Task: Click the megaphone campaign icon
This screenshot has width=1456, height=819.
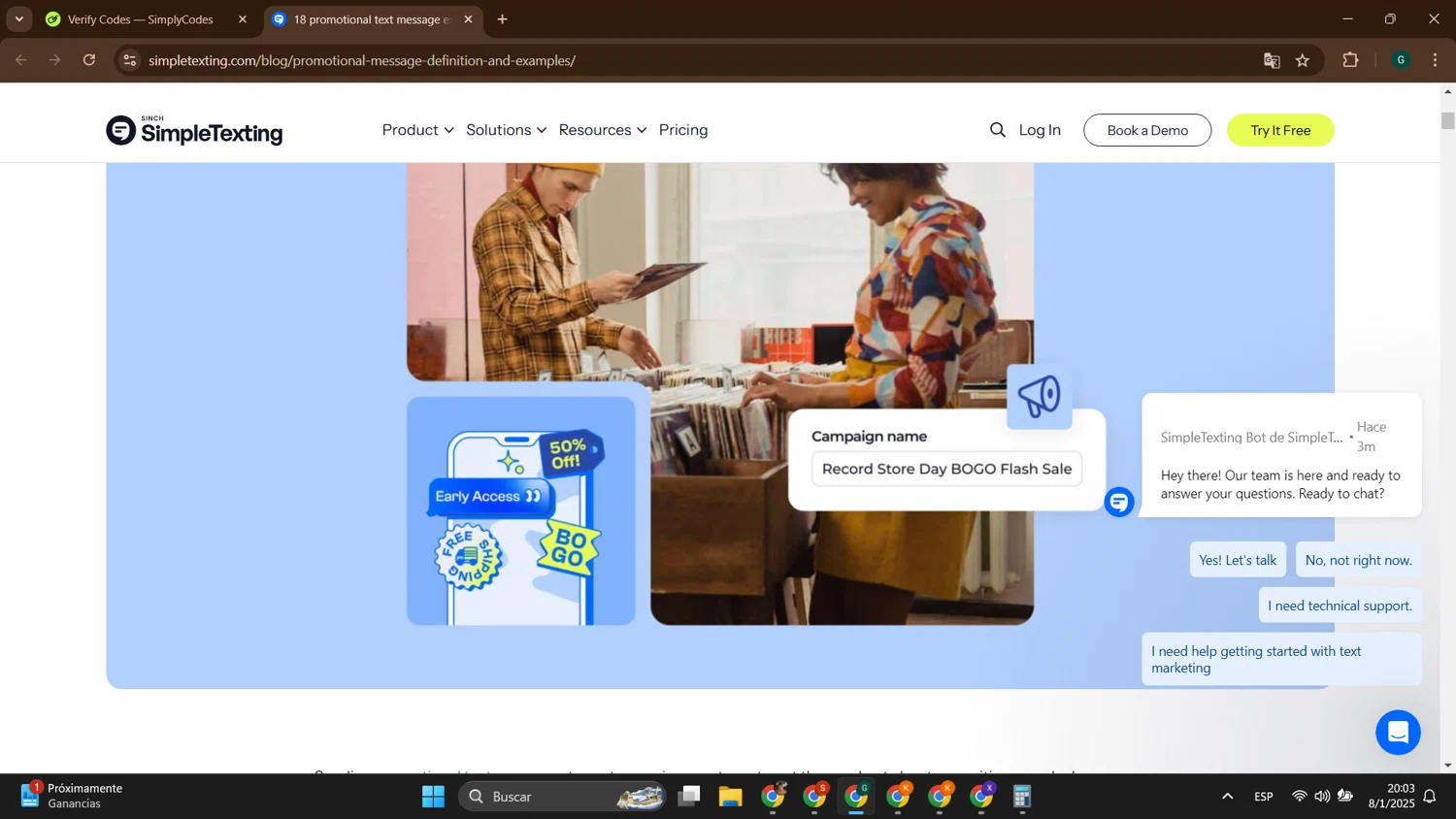Action: 1039,396
